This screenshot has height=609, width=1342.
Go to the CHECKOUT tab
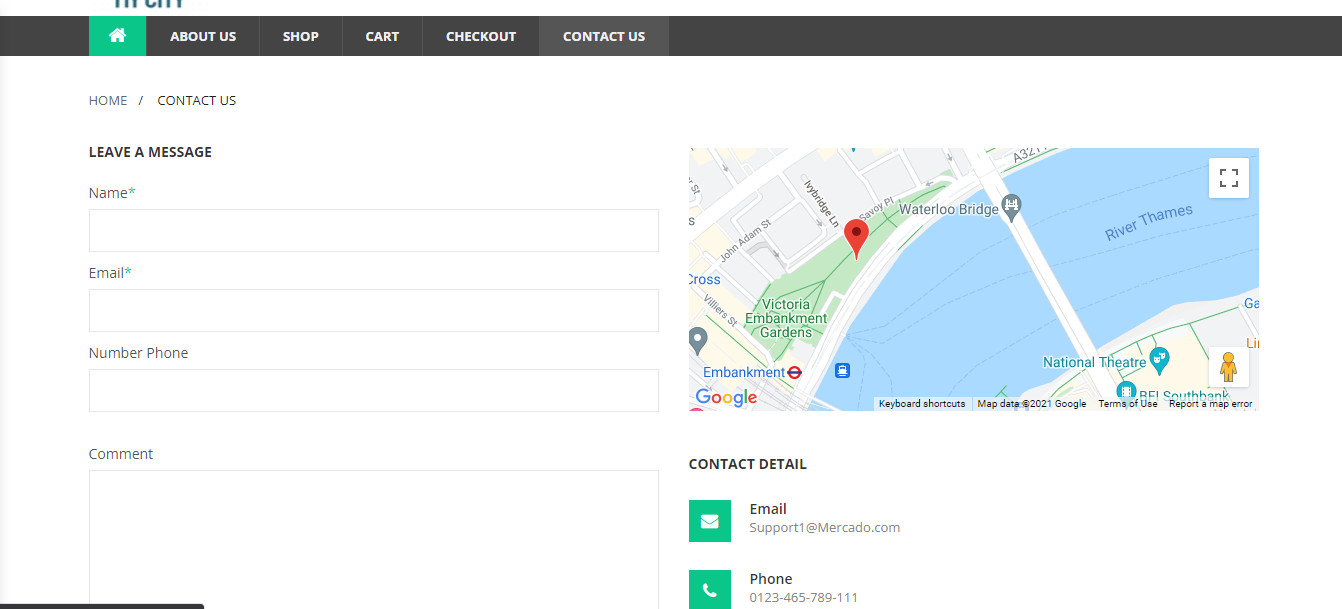click(480, 36)
